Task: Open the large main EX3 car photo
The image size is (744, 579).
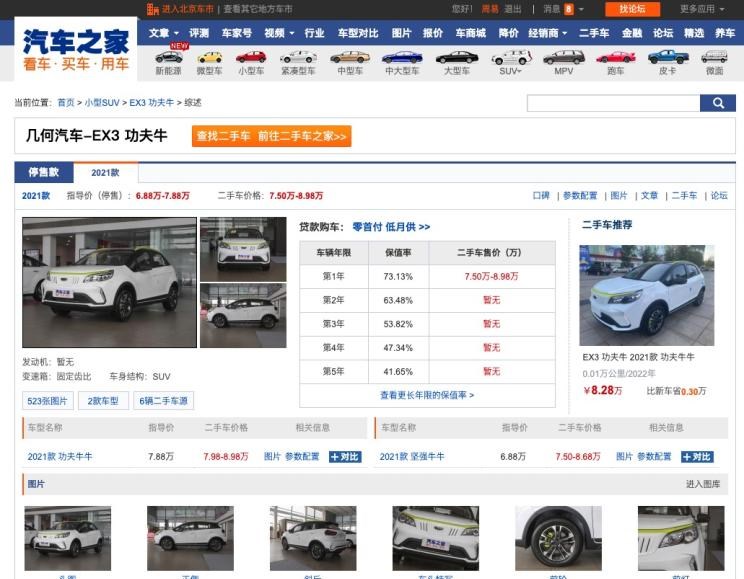Action: pos(109,282)
